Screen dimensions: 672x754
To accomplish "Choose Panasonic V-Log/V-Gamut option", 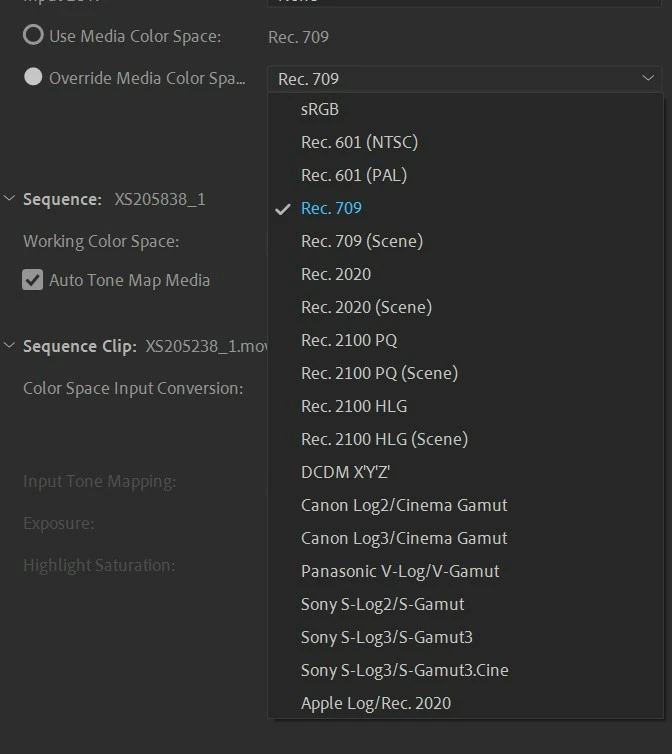I will [x=465, y=571].
